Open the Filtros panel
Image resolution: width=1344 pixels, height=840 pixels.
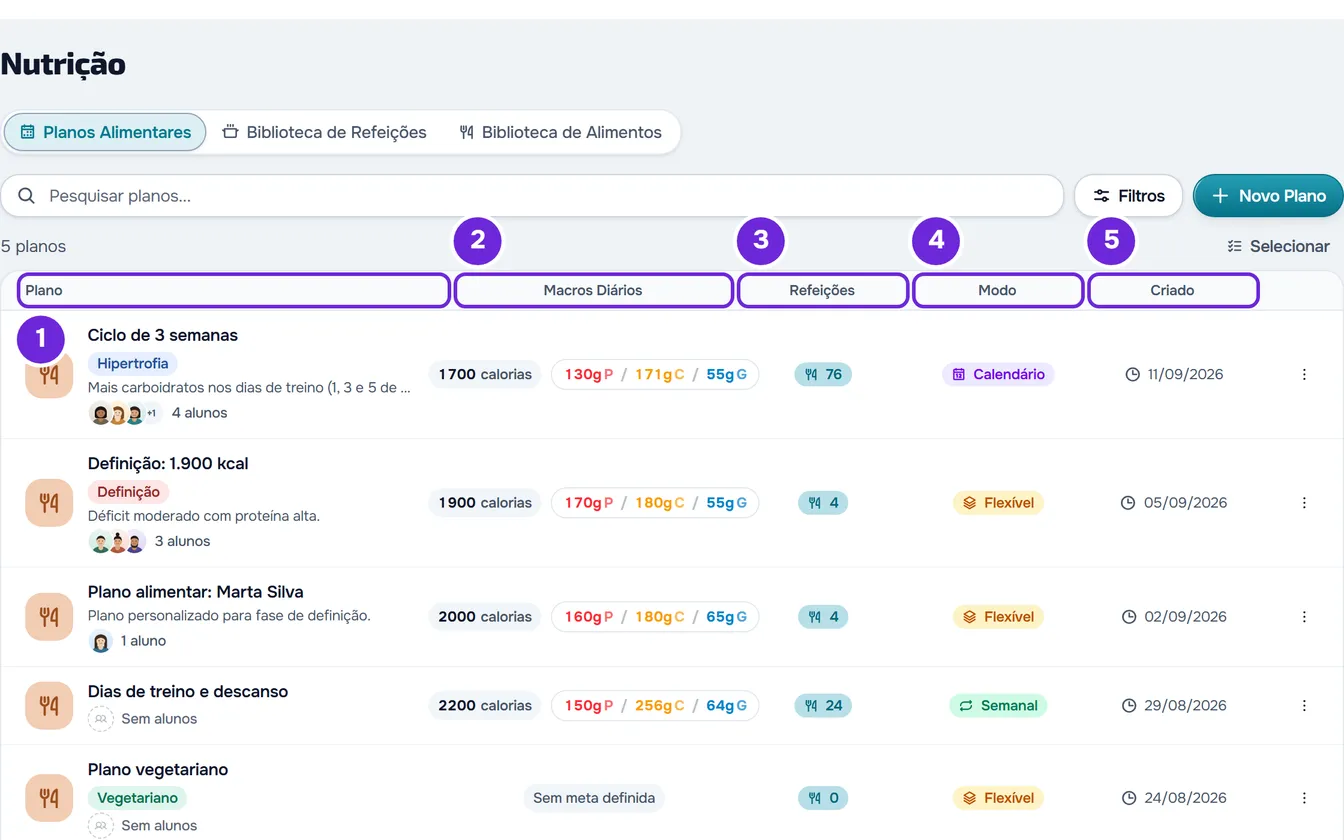[x=1128, y=196]
